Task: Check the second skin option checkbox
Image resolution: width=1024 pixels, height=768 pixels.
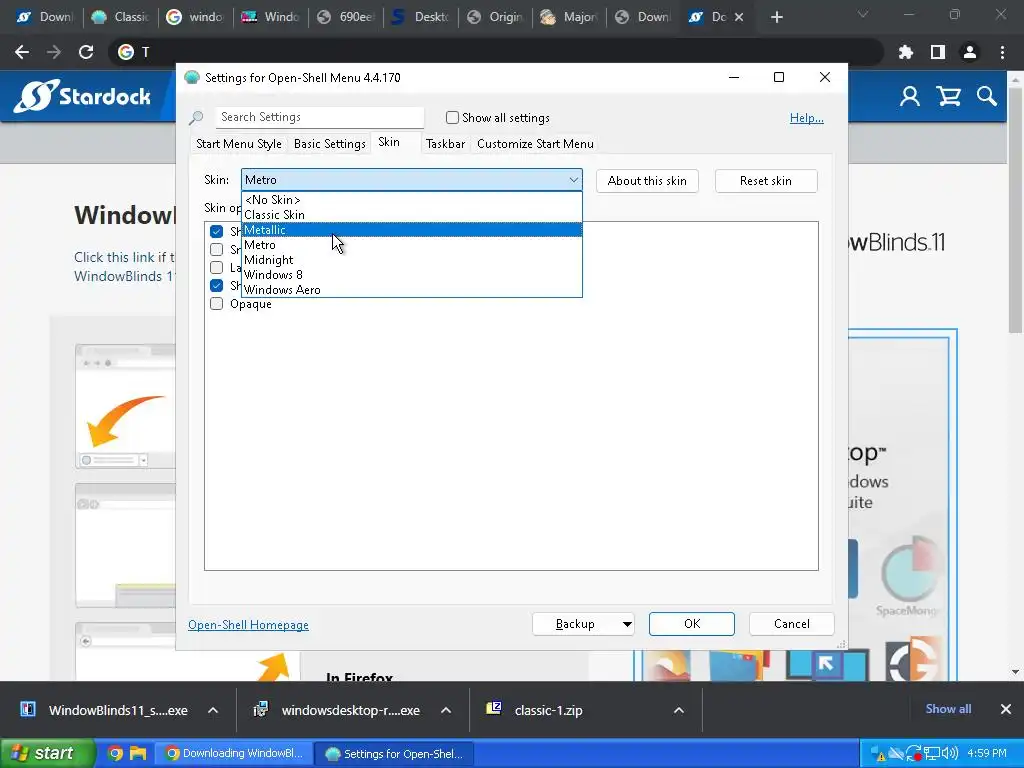Action: [x=216, y=249]
